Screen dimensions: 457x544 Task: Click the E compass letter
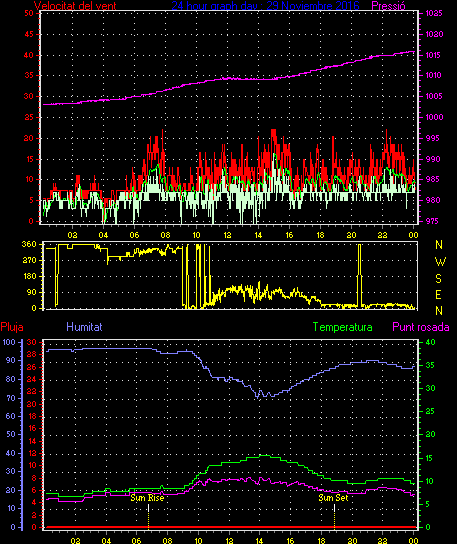[x=438, y=295]
